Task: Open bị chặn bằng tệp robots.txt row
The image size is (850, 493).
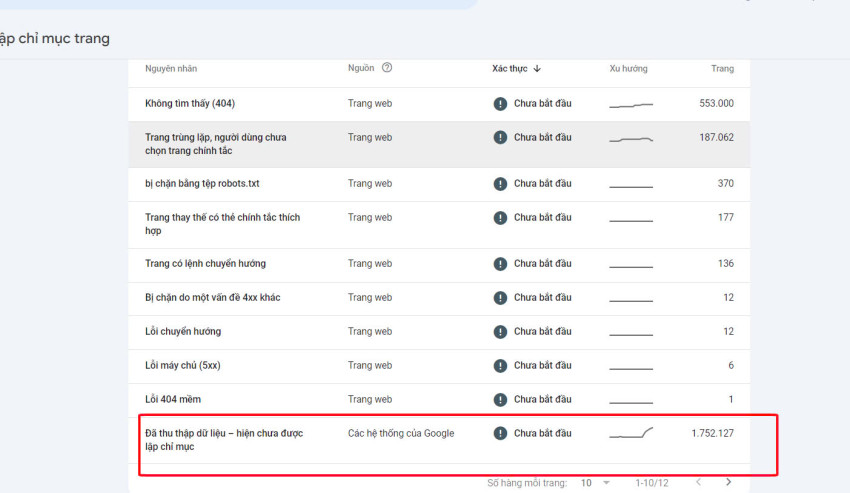Action: 202,184
